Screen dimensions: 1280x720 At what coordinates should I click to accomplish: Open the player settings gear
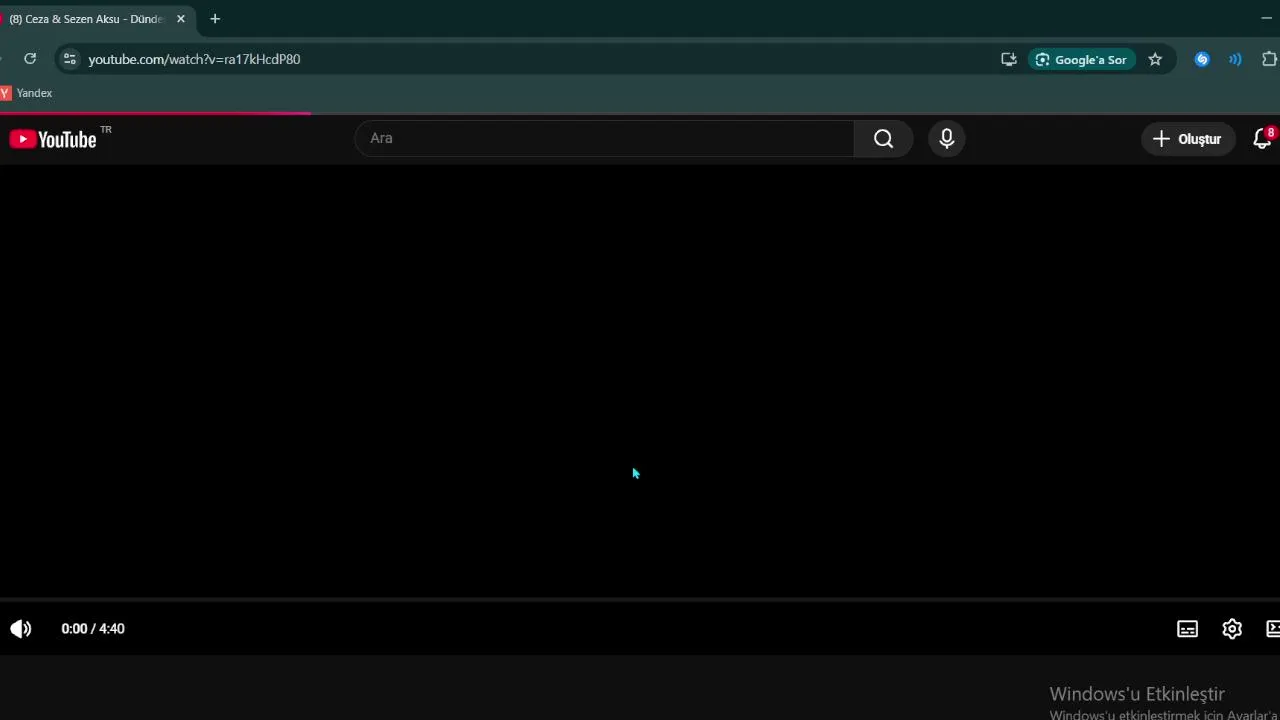click(1232, 629)
